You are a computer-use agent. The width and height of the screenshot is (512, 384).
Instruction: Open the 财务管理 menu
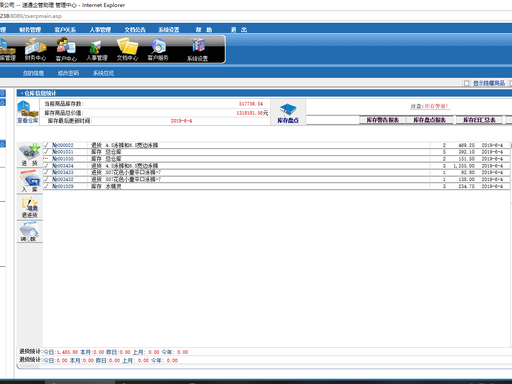pyautogui.click(x=30, y=30)
